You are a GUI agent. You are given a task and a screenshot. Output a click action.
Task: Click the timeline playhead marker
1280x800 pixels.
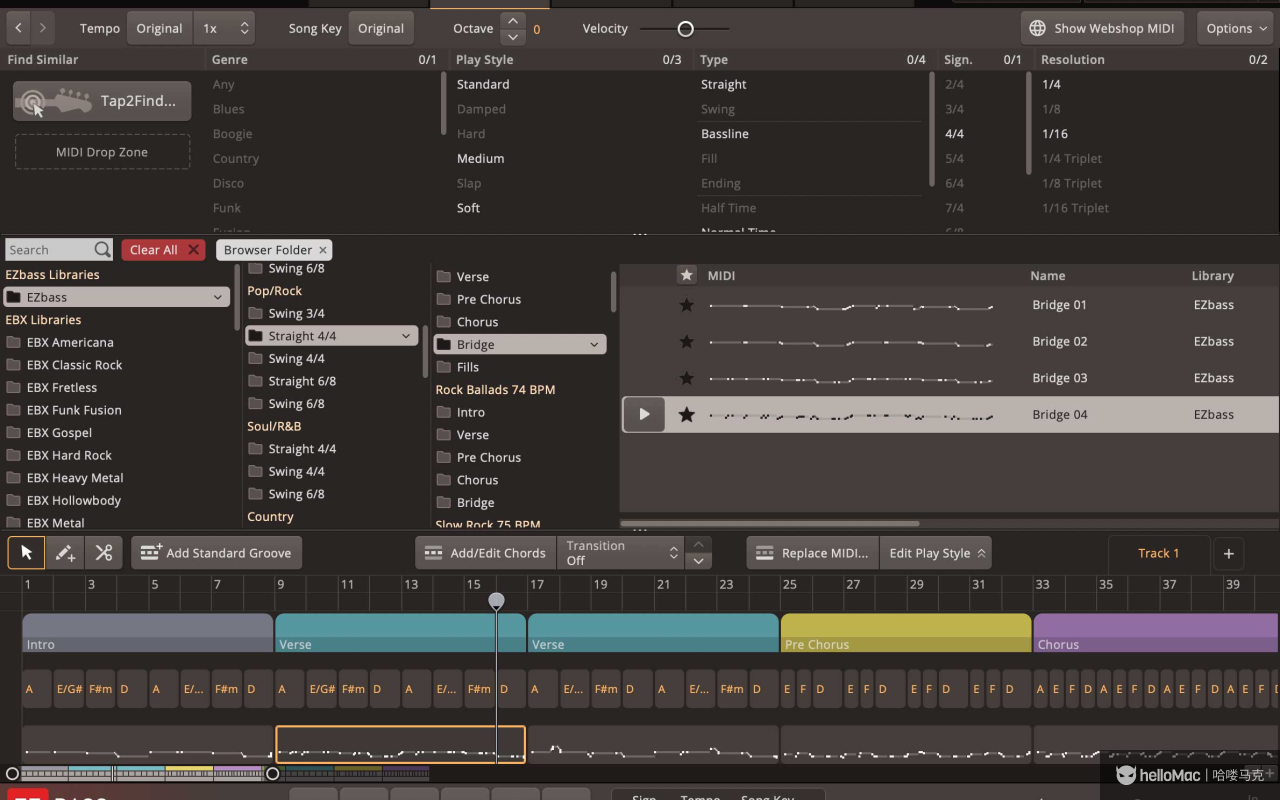[x=496, y=600]
